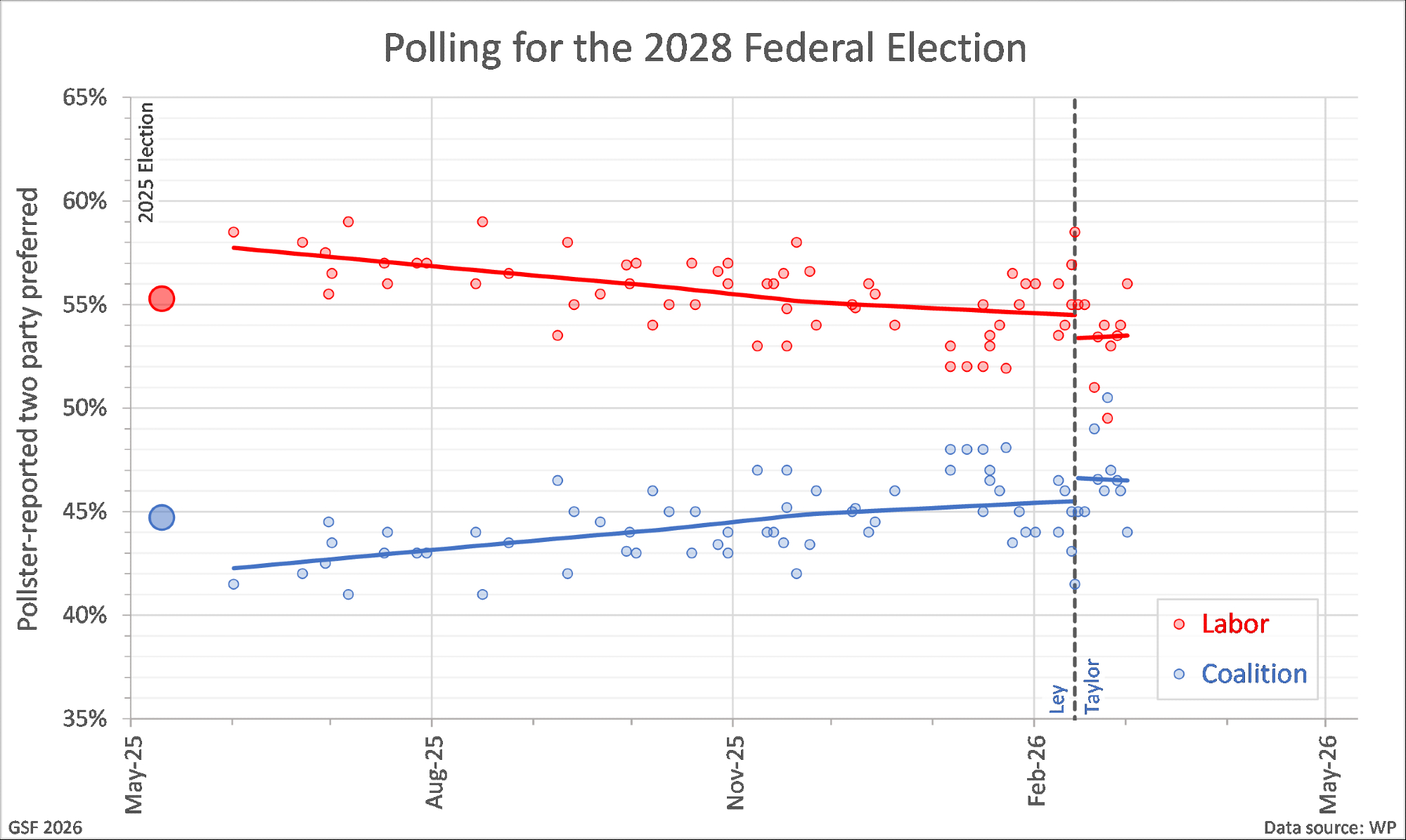Click the 65% y-axis label
The image size is (1406, 840).
[x=85, y=98]
